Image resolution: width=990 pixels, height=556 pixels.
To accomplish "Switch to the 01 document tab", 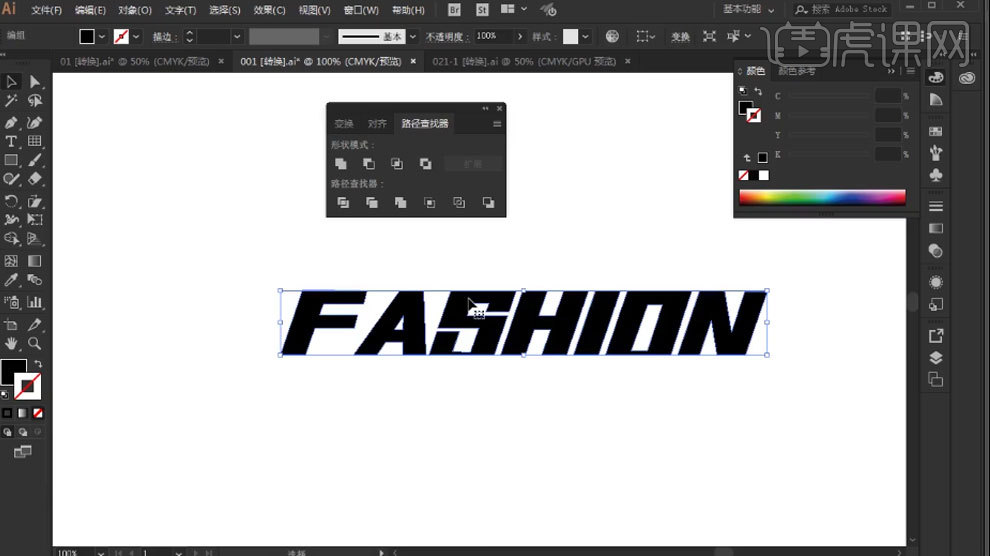I will pos(134,61).
